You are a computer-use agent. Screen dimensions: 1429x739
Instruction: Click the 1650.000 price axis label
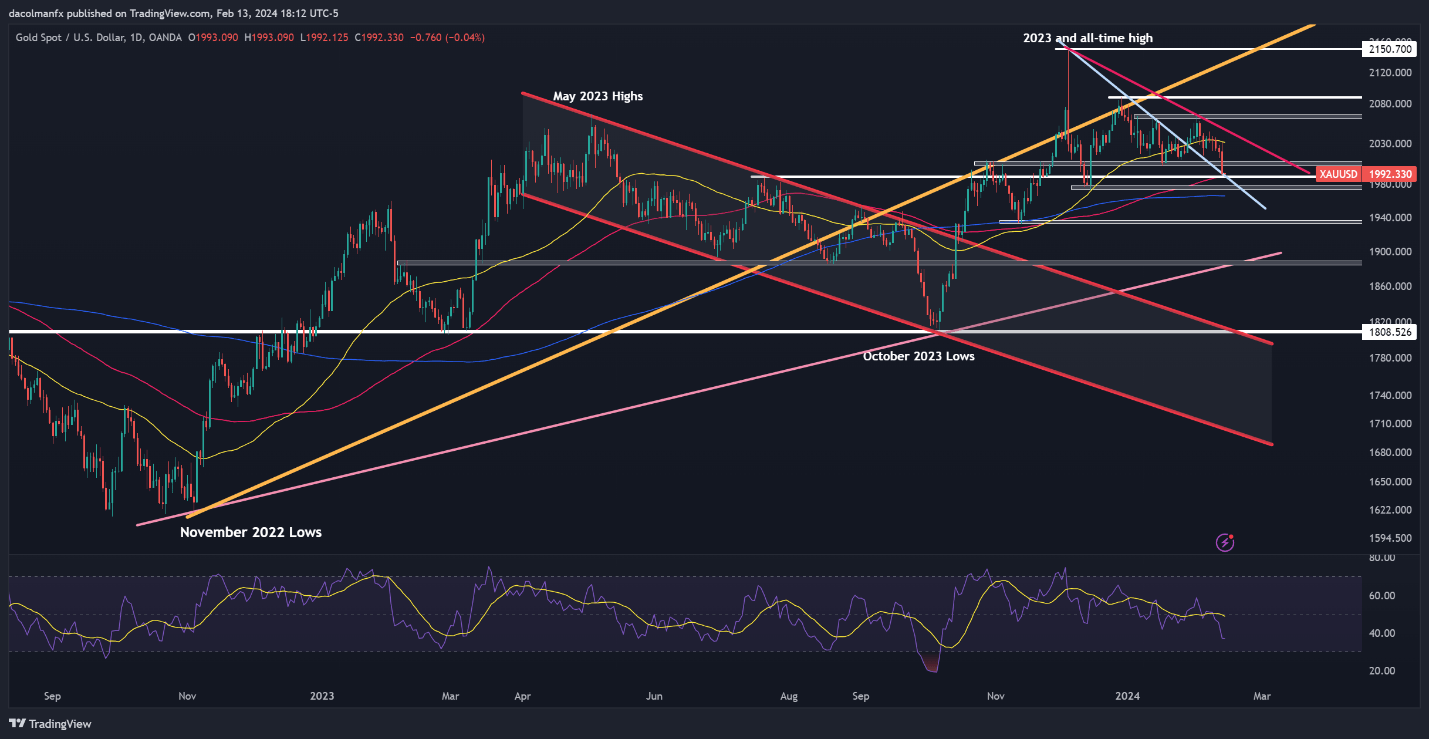click(1389, 482)
